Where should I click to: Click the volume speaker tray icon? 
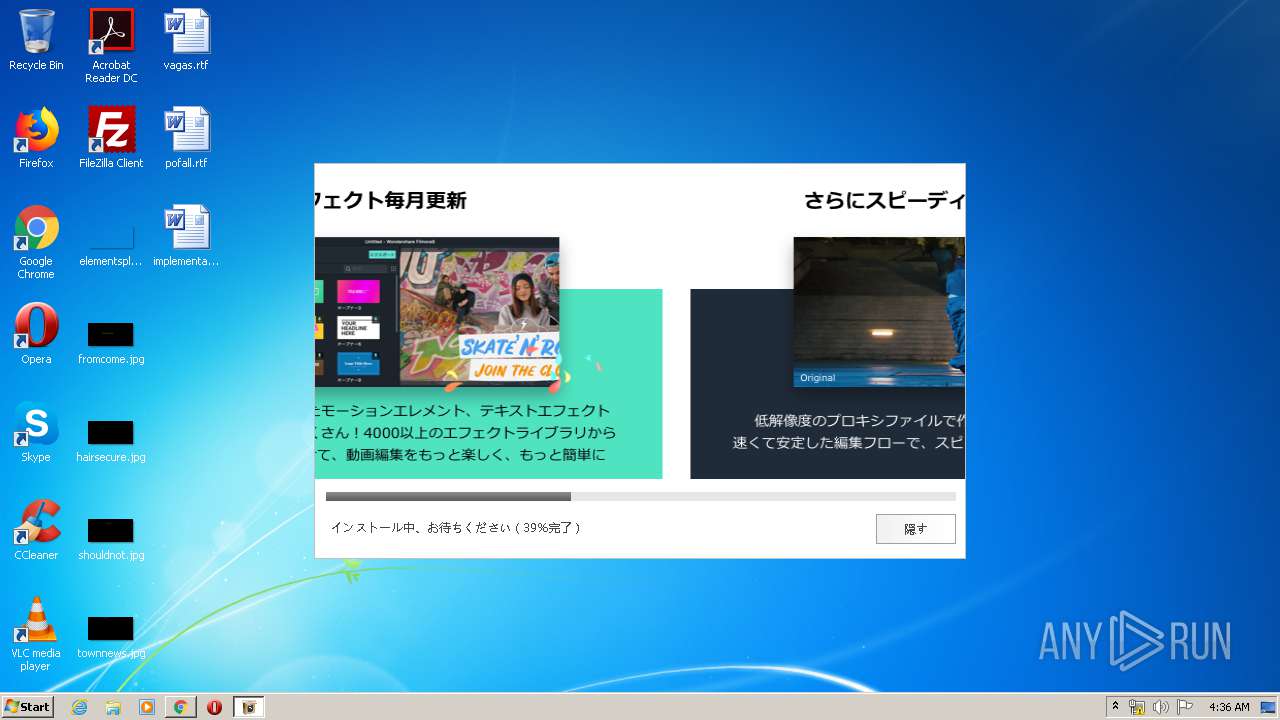(1160, 707)
